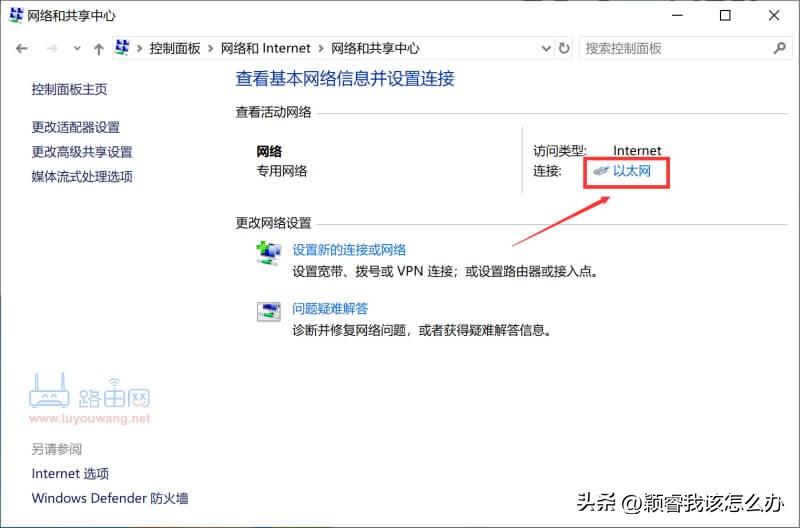
Task: Select 控制面板 breadcrumb in address bar
Action: [x=174, y=48]
